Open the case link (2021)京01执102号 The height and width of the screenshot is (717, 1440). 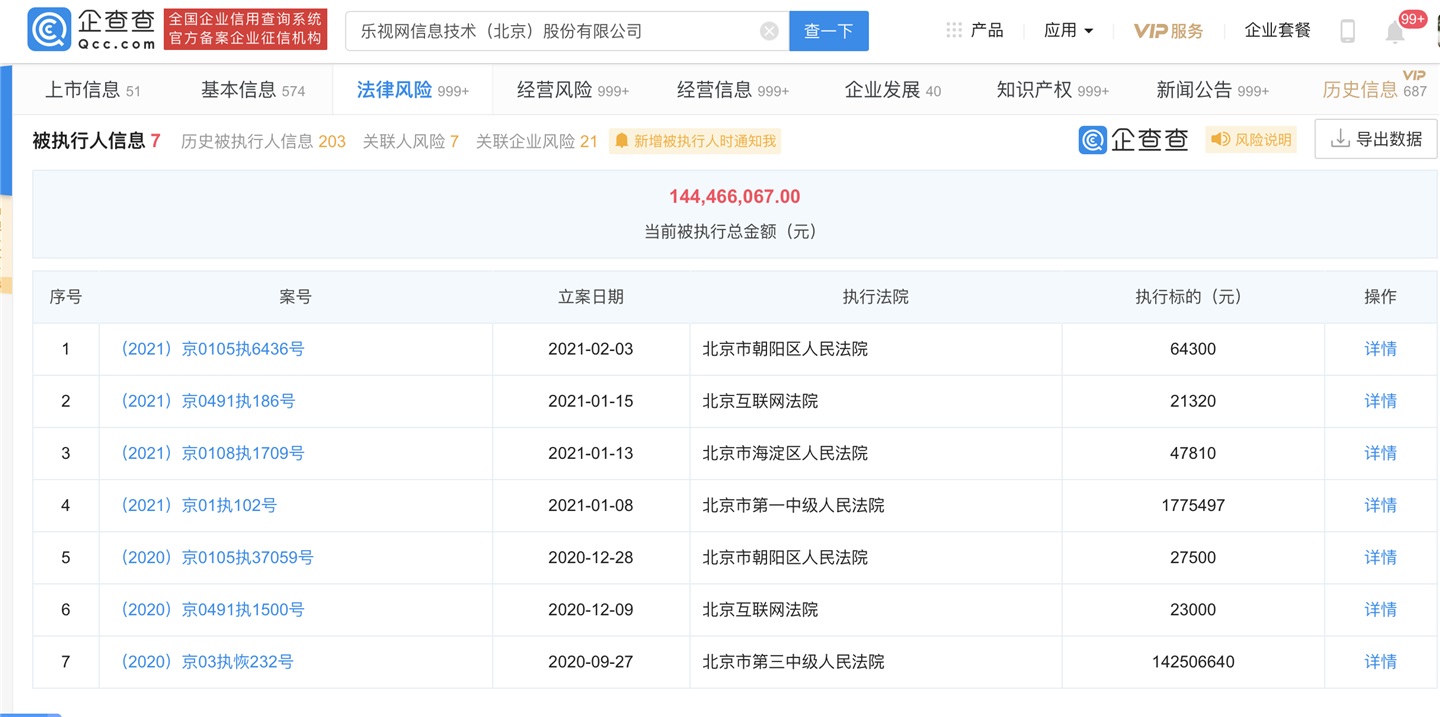click(x=197, y=505)
